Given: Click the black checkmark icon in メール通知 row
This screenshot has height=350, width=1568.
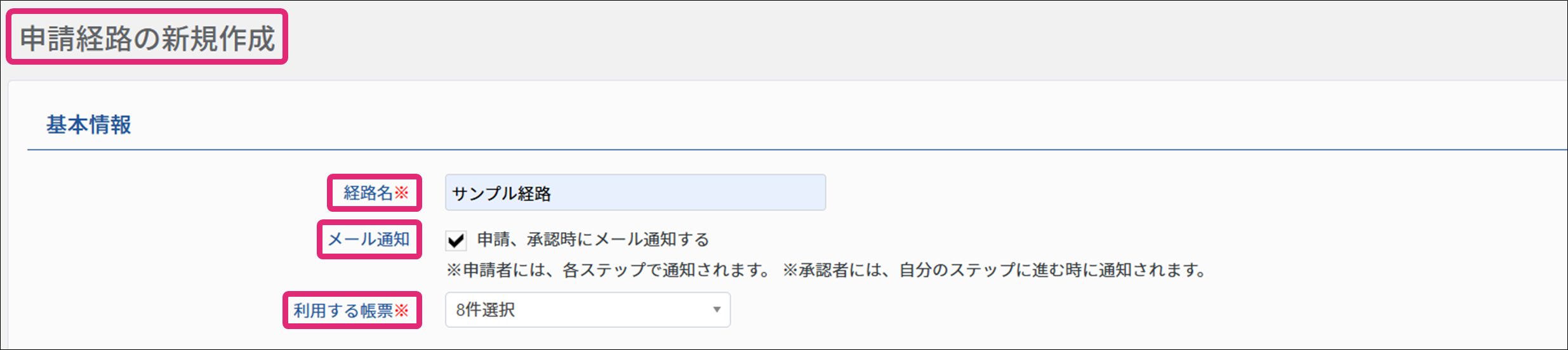Looking at the screenshot, I should point(456,241).
